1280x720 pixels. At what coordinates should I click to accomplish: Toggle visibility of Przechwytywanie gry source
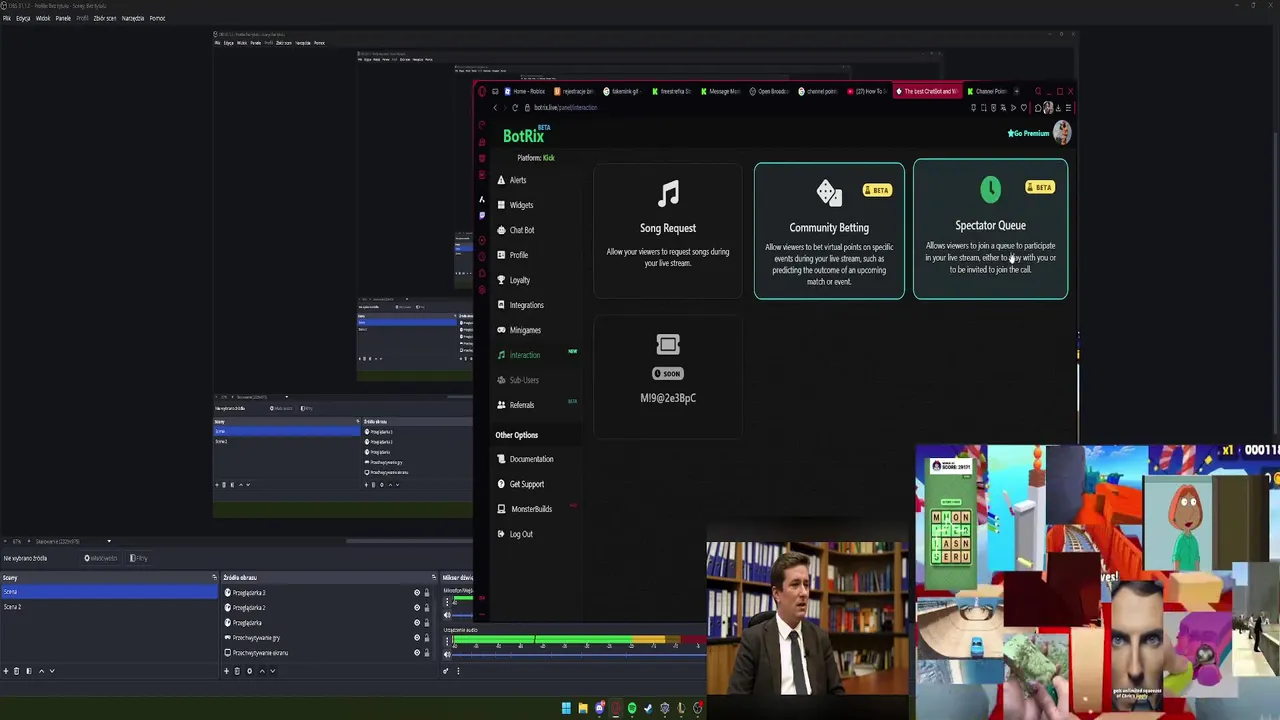click(417, 637)
